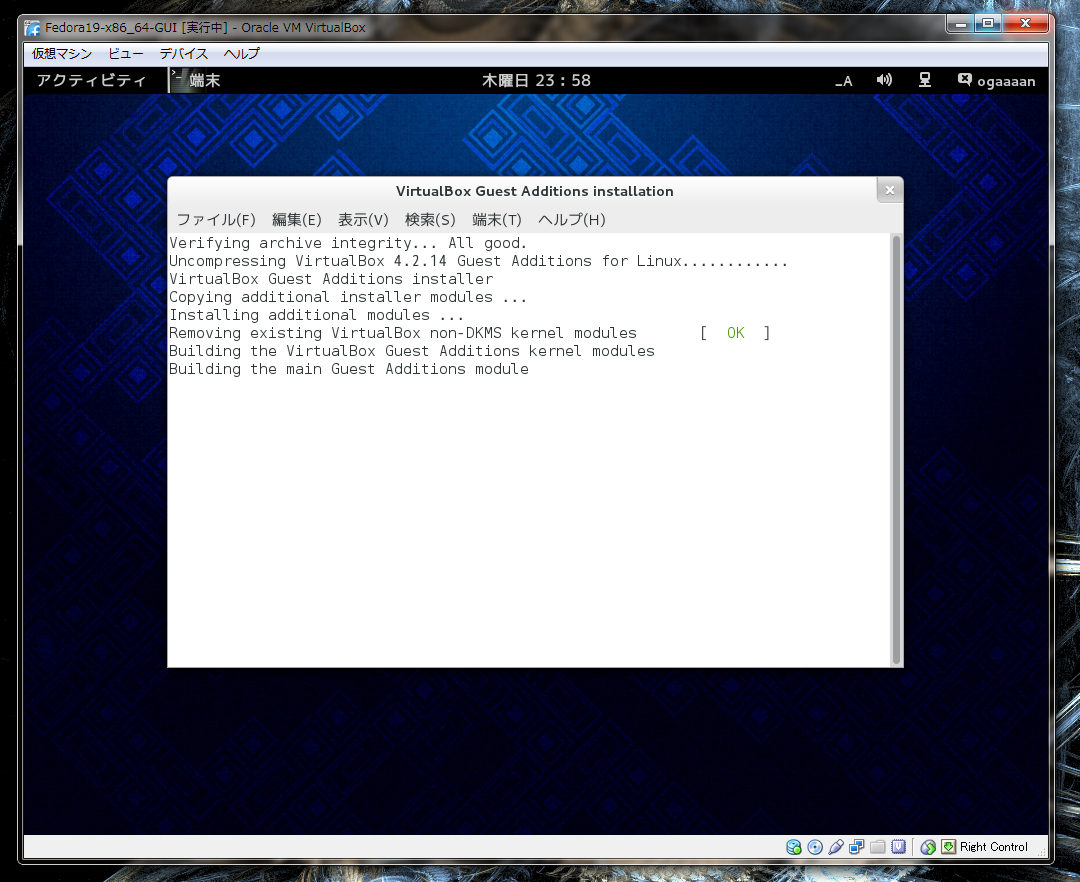Click the input method indicator _A

(x=844, y=81)
